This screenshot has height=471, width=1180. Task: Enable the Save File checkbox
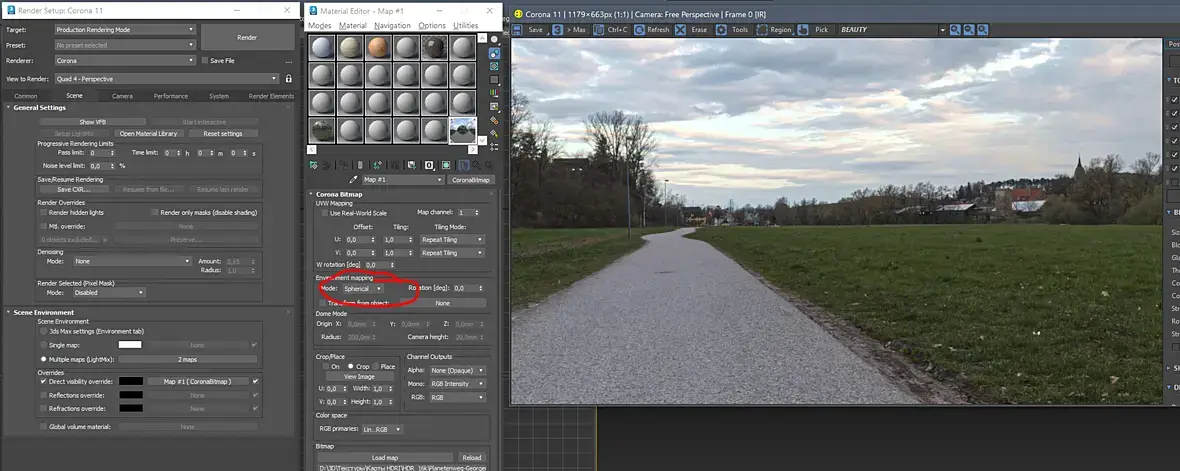205,60
